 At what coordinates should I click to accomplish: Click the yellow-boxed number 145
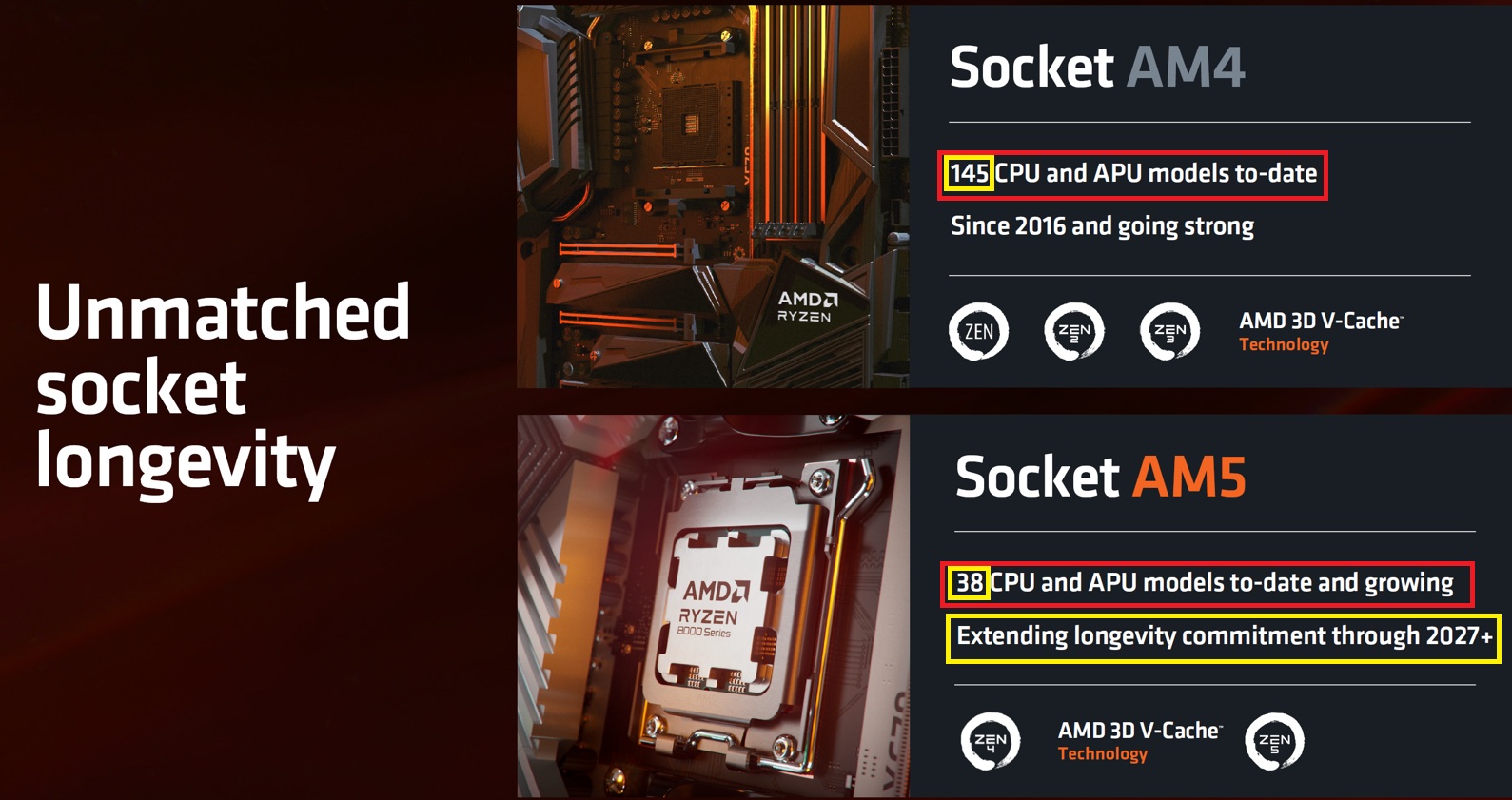(x=970, y=173)
